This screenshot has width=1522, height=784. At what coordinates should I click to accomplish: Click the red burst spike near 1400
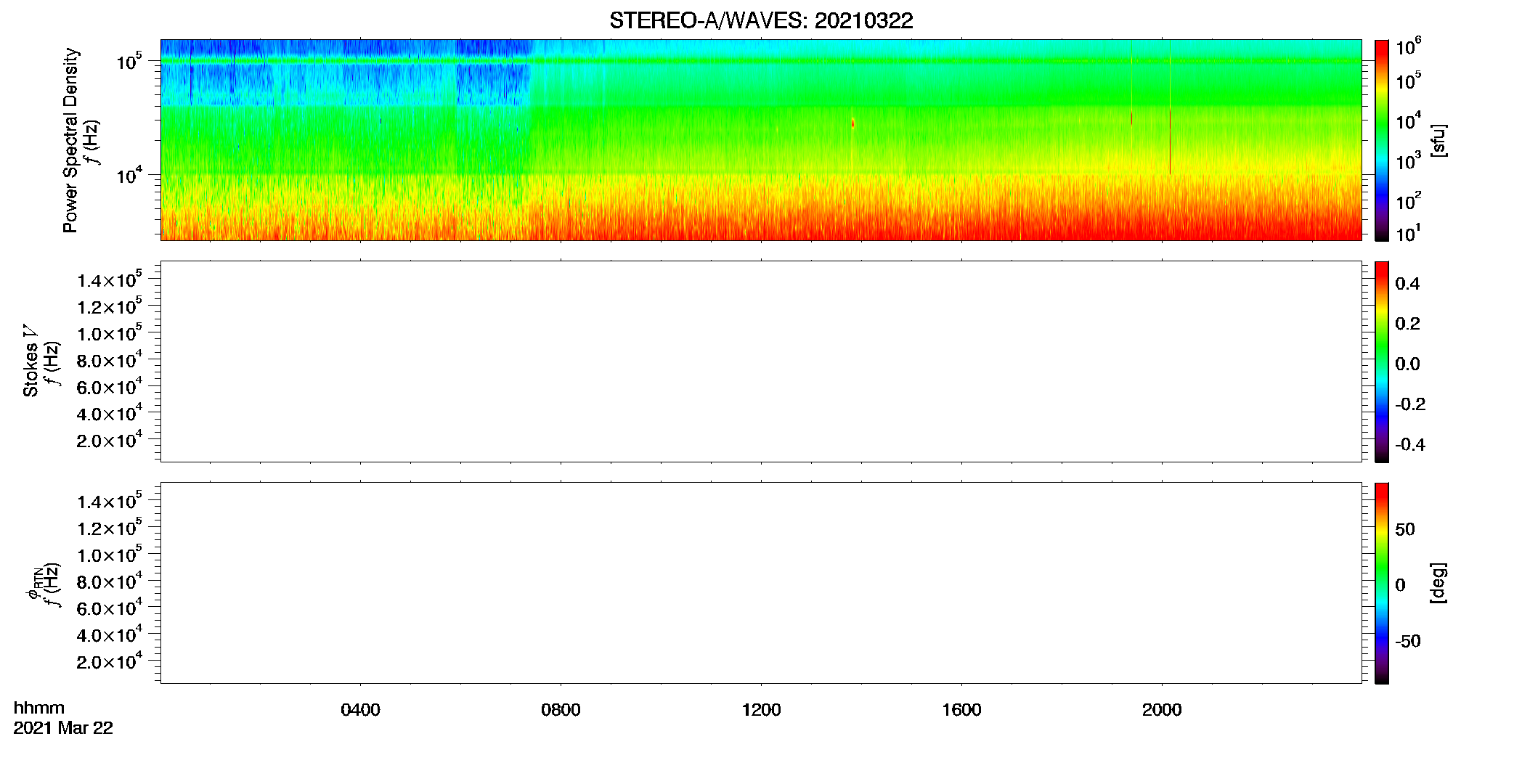click(x=853, y=123)
